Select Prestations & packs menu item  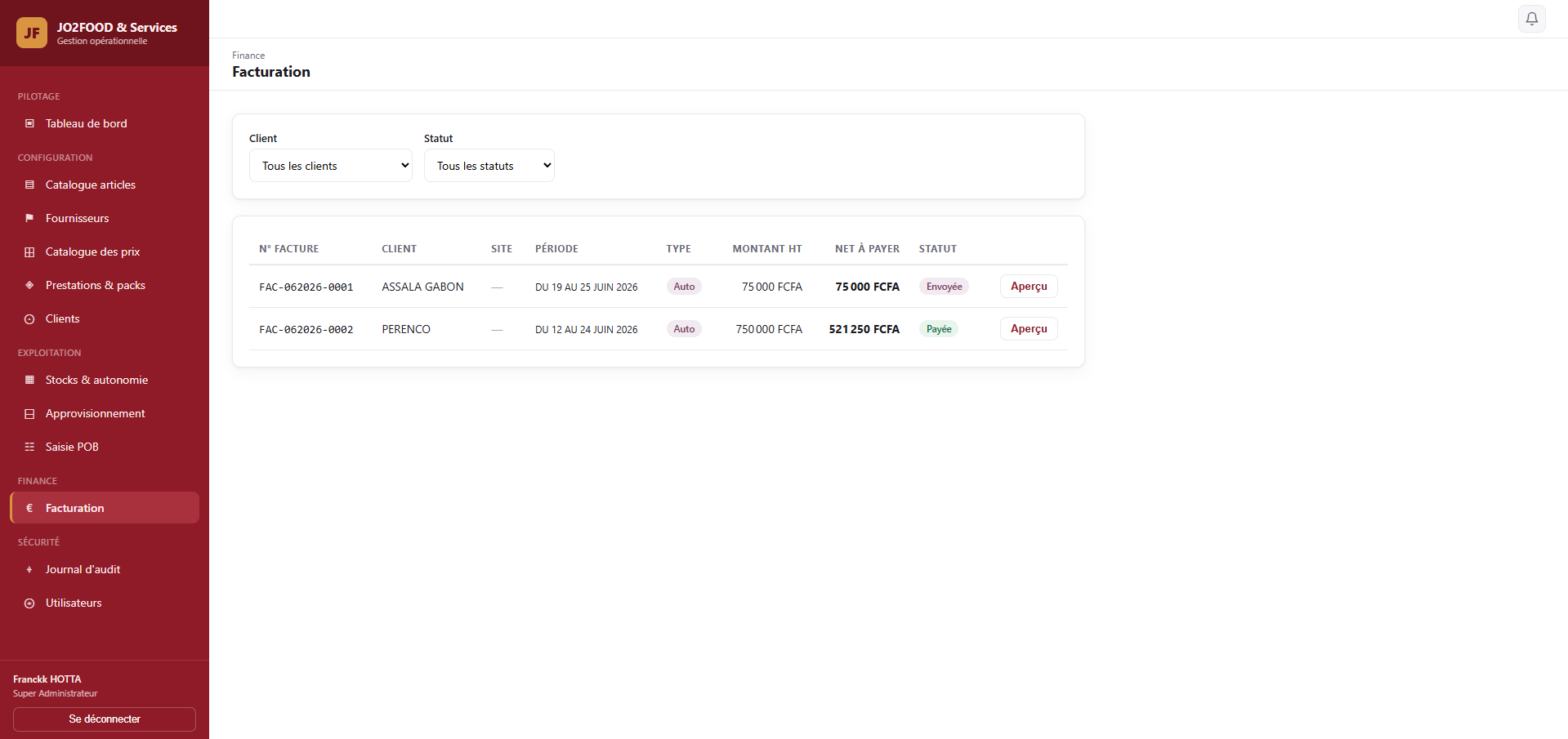point(105,285)
